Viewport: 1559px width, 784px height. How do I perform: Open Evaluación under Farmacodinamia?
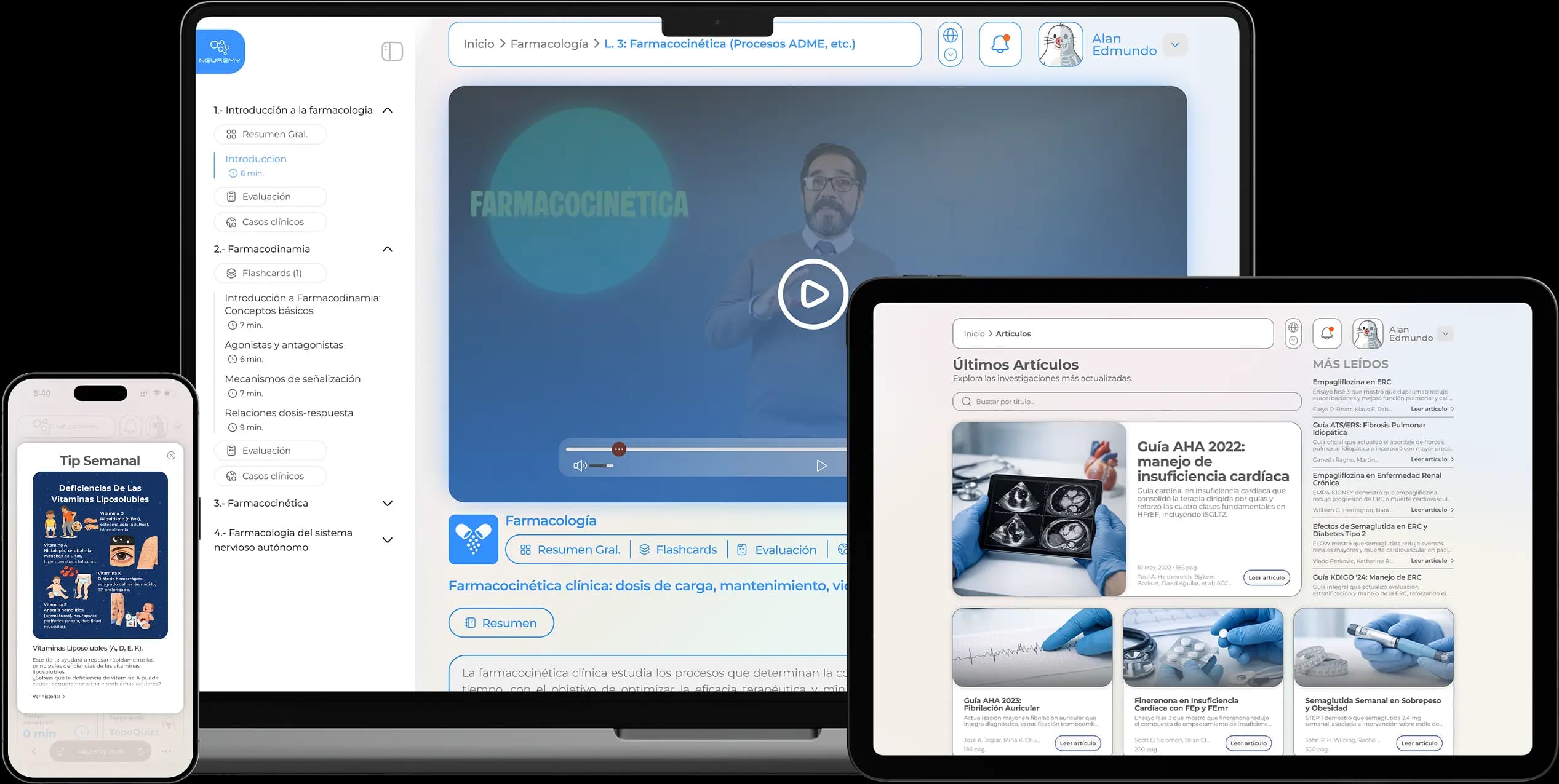[270, 451]
